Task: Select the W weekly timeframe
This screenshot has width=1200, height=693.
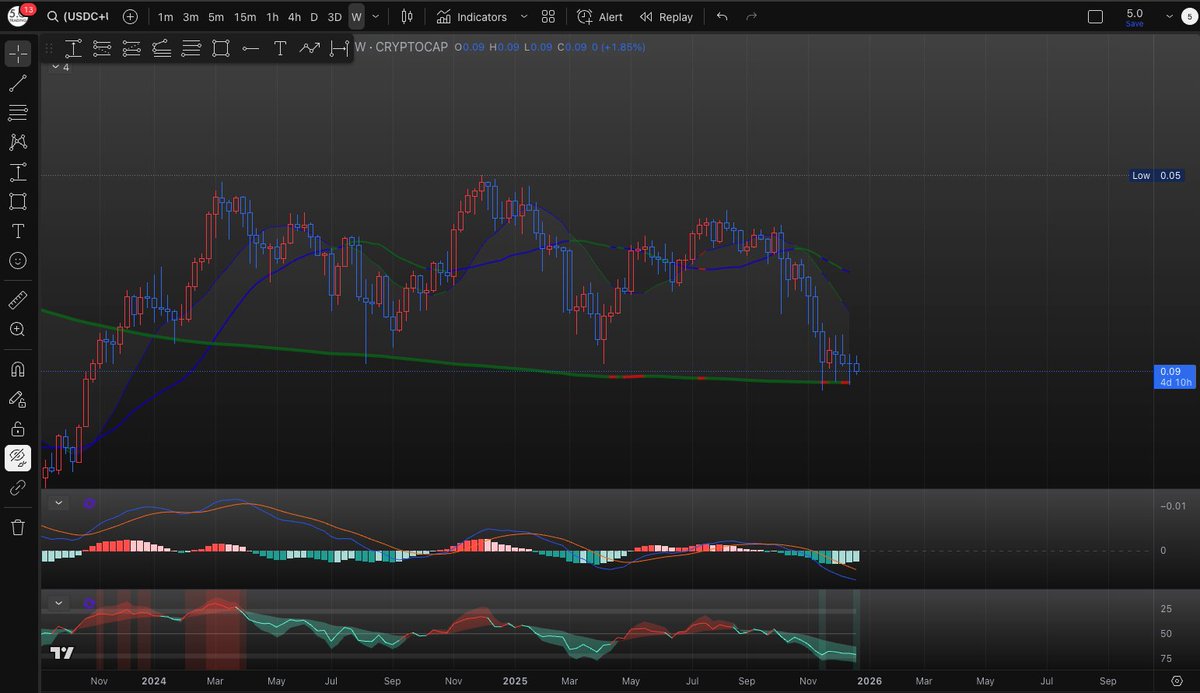Action: 357,17
